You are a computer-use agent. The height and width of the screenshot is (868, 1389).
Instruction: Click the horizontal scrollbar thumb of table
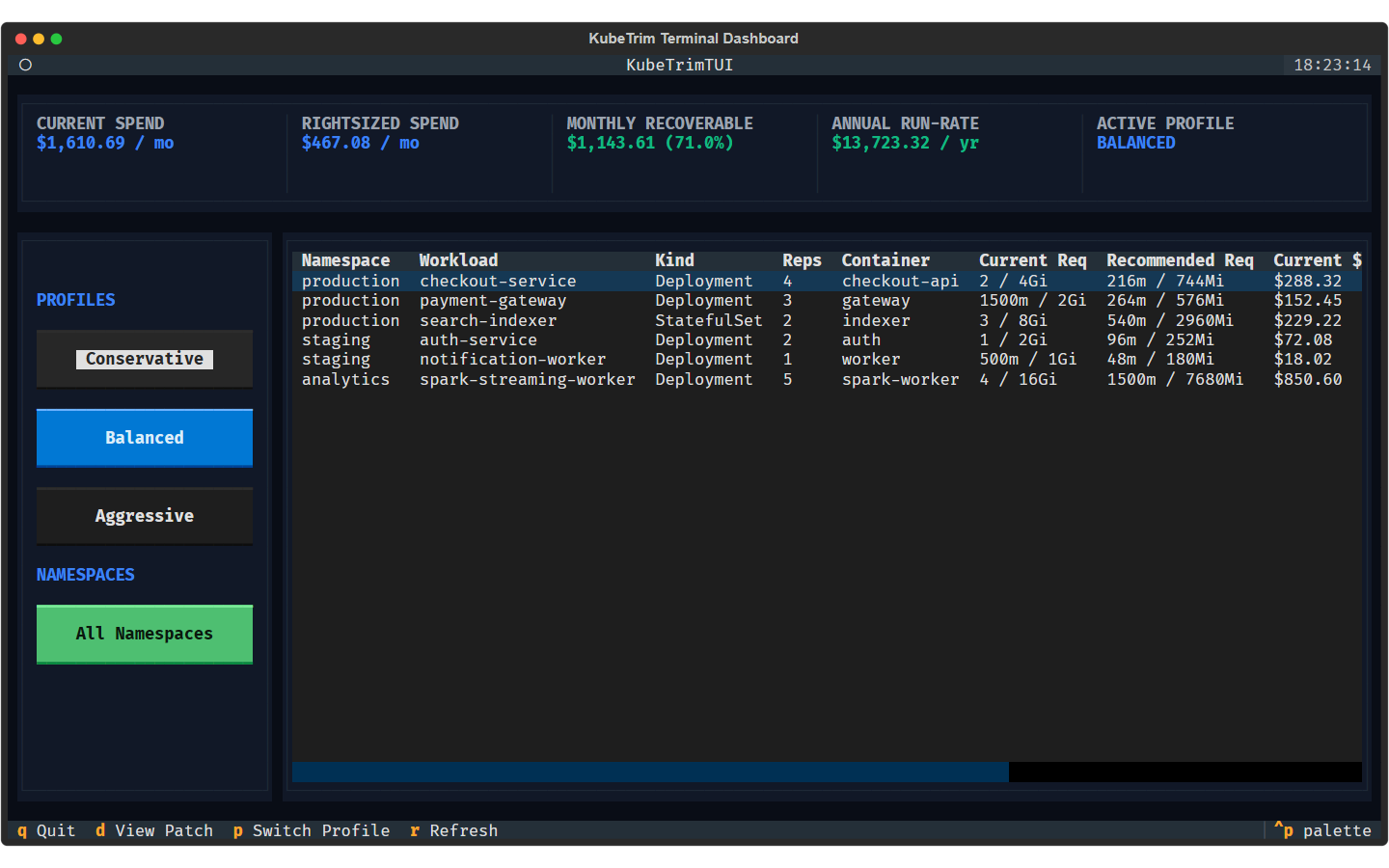[650, 772]
